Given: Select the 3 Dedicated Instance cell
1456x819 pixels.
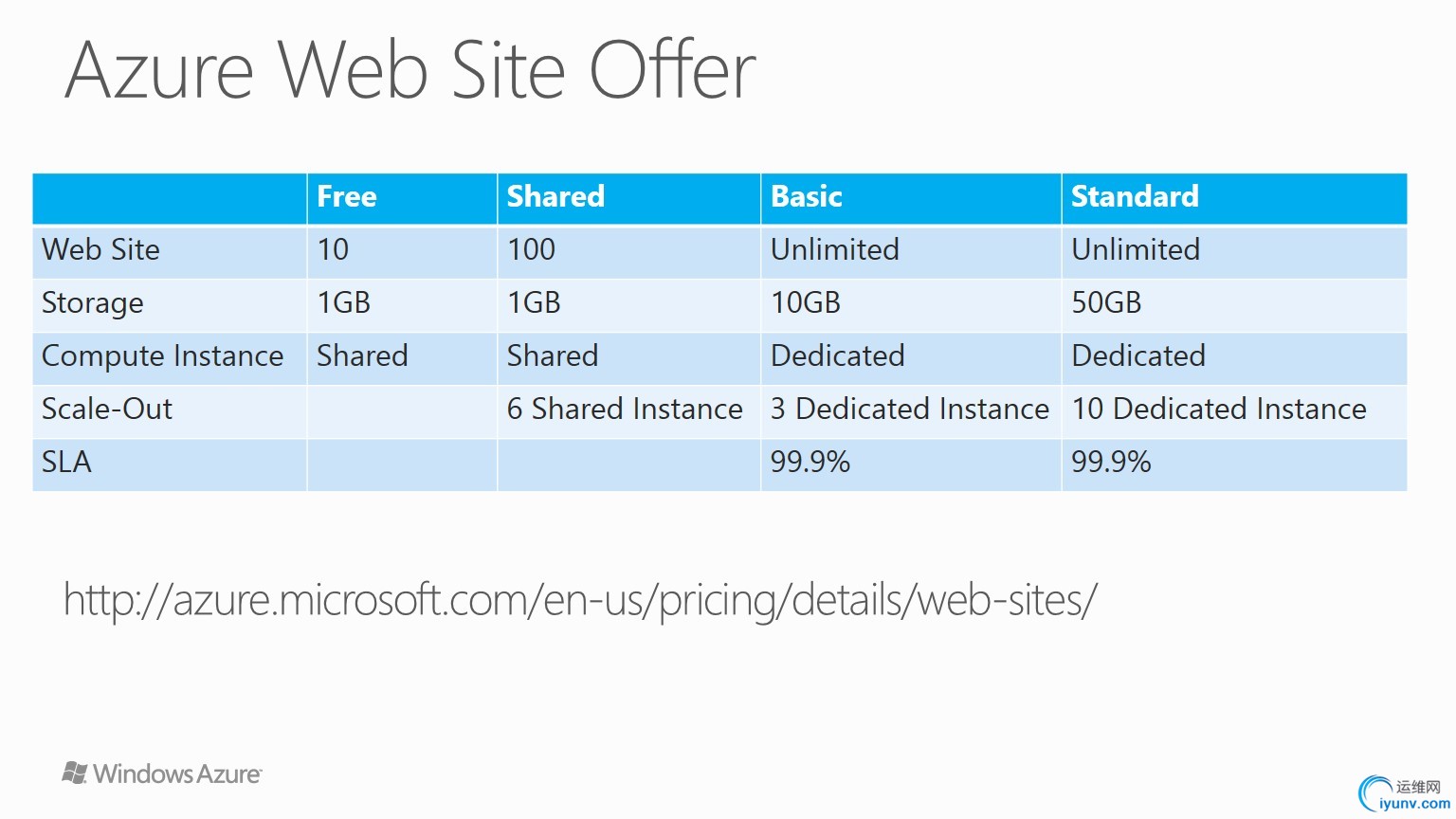Looking at the screenshot, I should click(x=910, y=410).
